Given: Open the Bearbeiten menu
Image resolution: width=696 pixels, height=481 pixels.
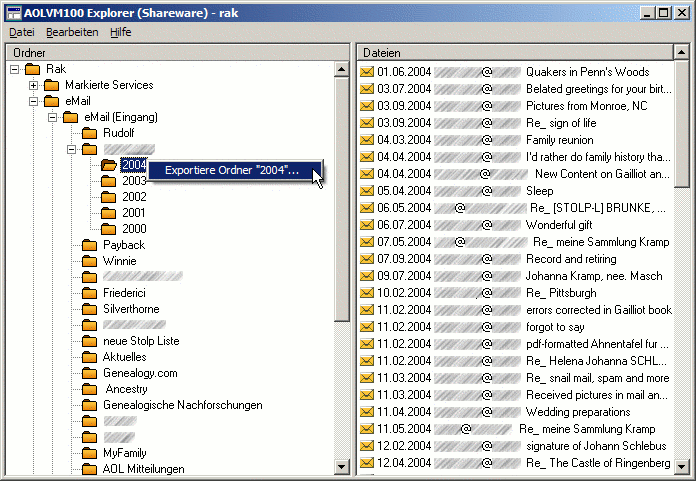Looking at the screenshot, I should click(72, 32).
